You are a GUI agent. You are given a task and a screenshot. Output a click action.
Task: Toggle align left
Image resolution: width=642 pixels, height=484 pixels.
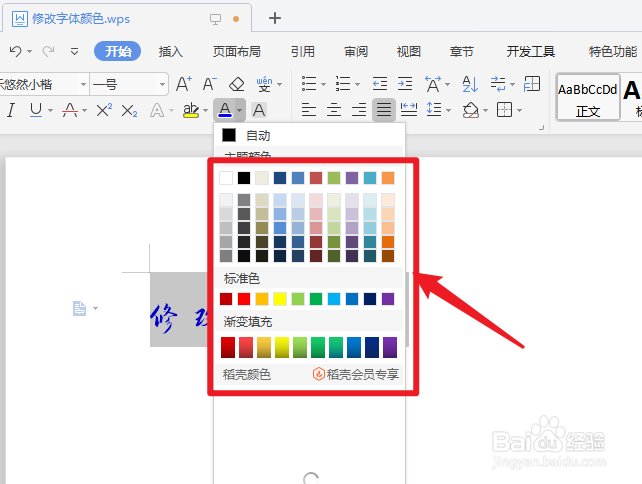[x=309, y=110]
